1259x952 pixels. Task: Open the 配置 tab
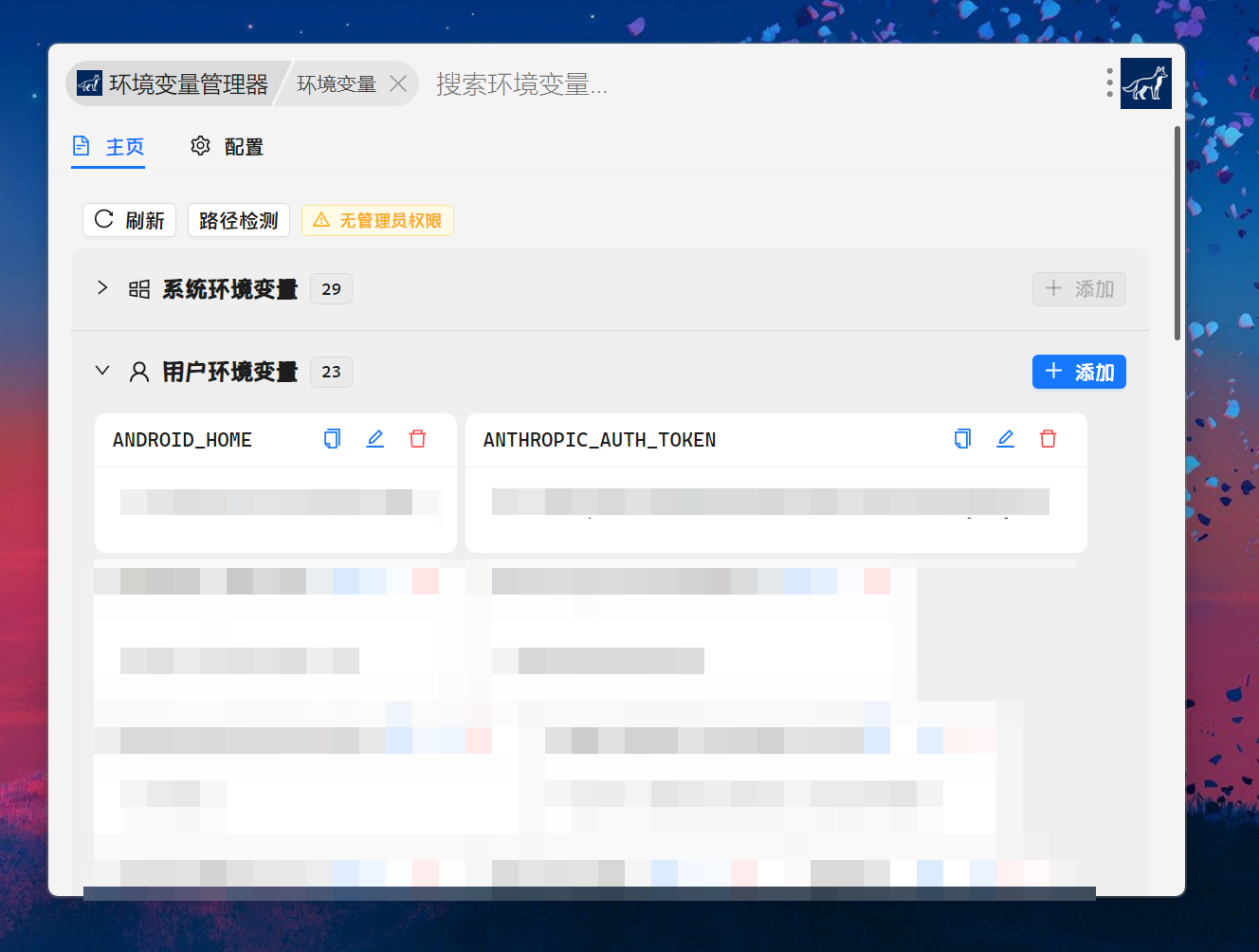coord(228,147)
